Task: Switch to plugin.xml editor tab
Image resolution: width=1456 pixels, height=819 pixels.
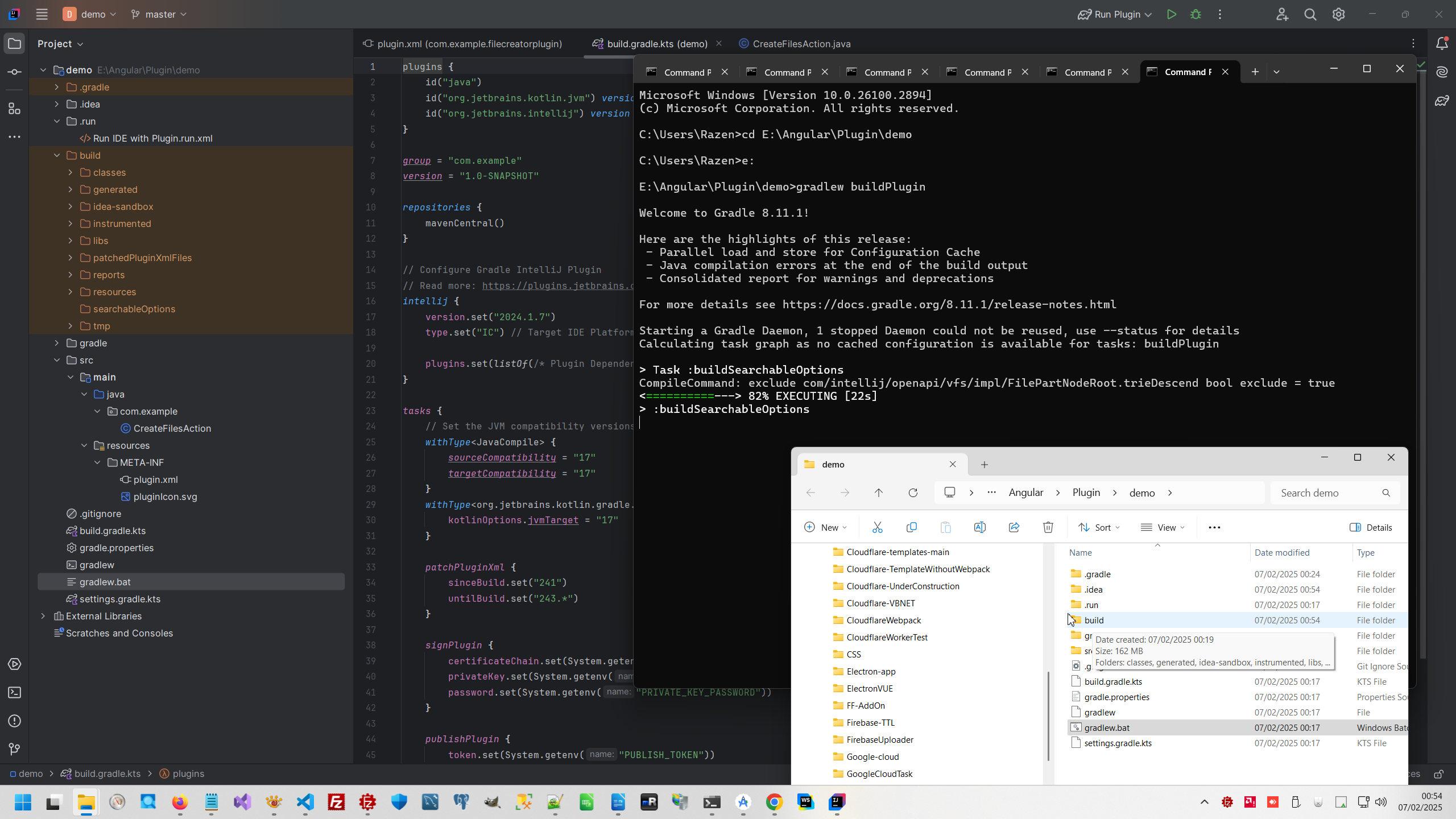Action: (x=469, y=44)
